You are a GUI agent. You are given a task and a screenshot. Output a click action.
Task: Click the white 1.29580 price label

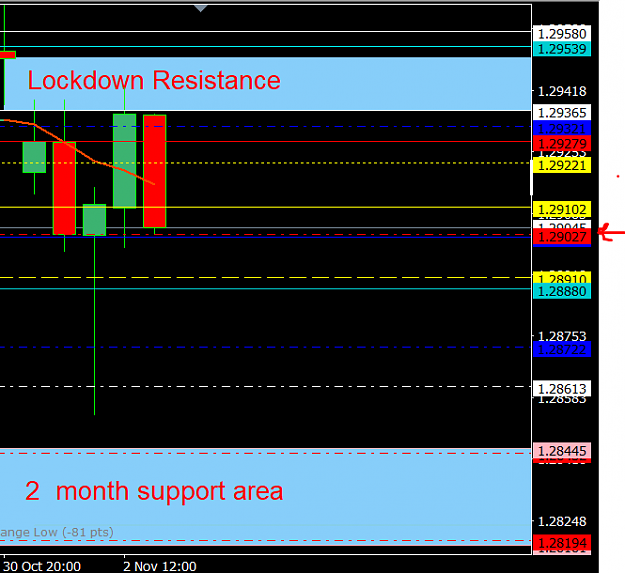coord(562,34)
